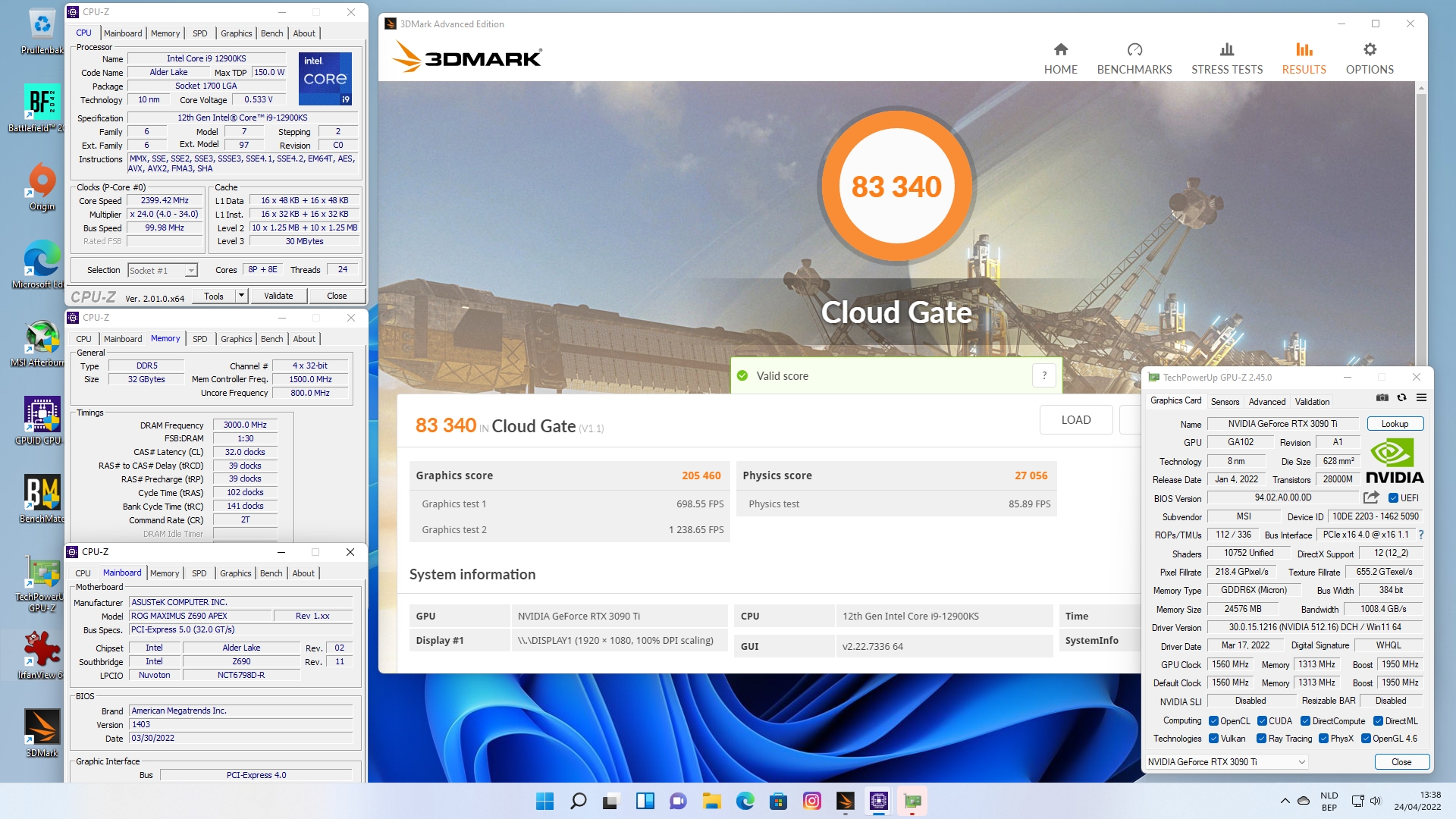Toggle the Ray Tracing checkbox
The image size is (1456, 819).
1261,739
